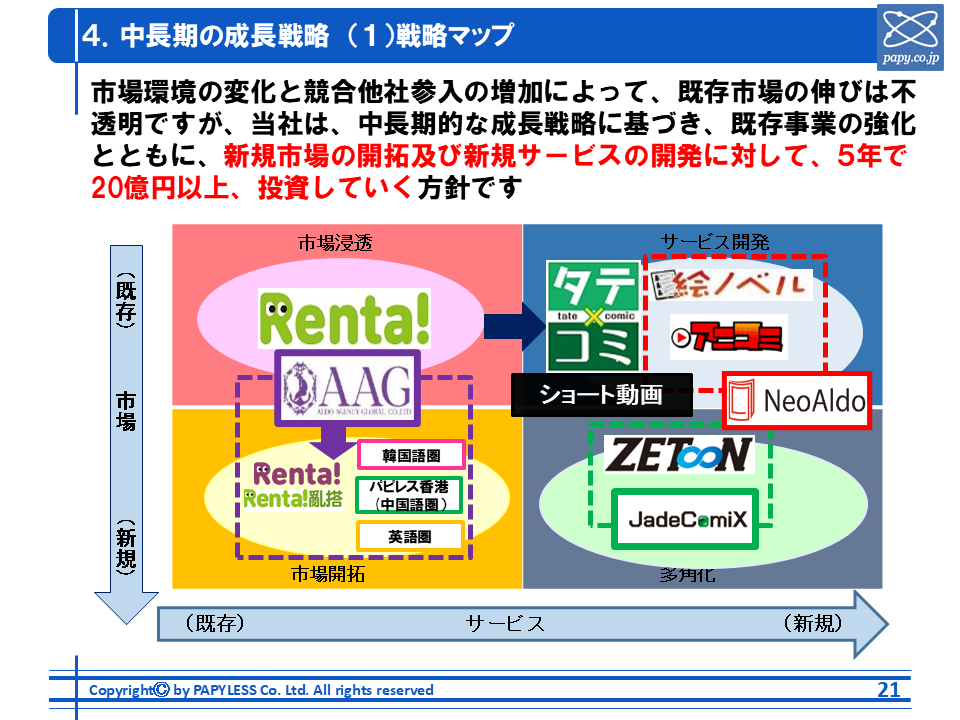Viewport: 960px width, 720px height.
Task: Select the text 既存事業の強化
Action: pyautogui.click(x=823, y=124)
